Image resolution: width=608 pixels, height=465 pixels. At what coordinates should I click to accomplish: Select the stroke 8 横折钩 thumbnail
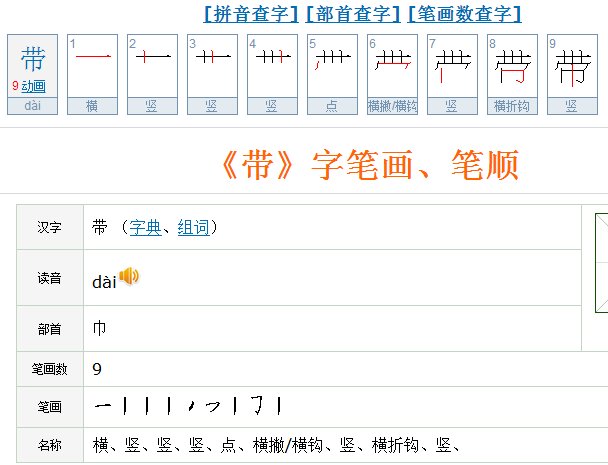pos(512,74)
